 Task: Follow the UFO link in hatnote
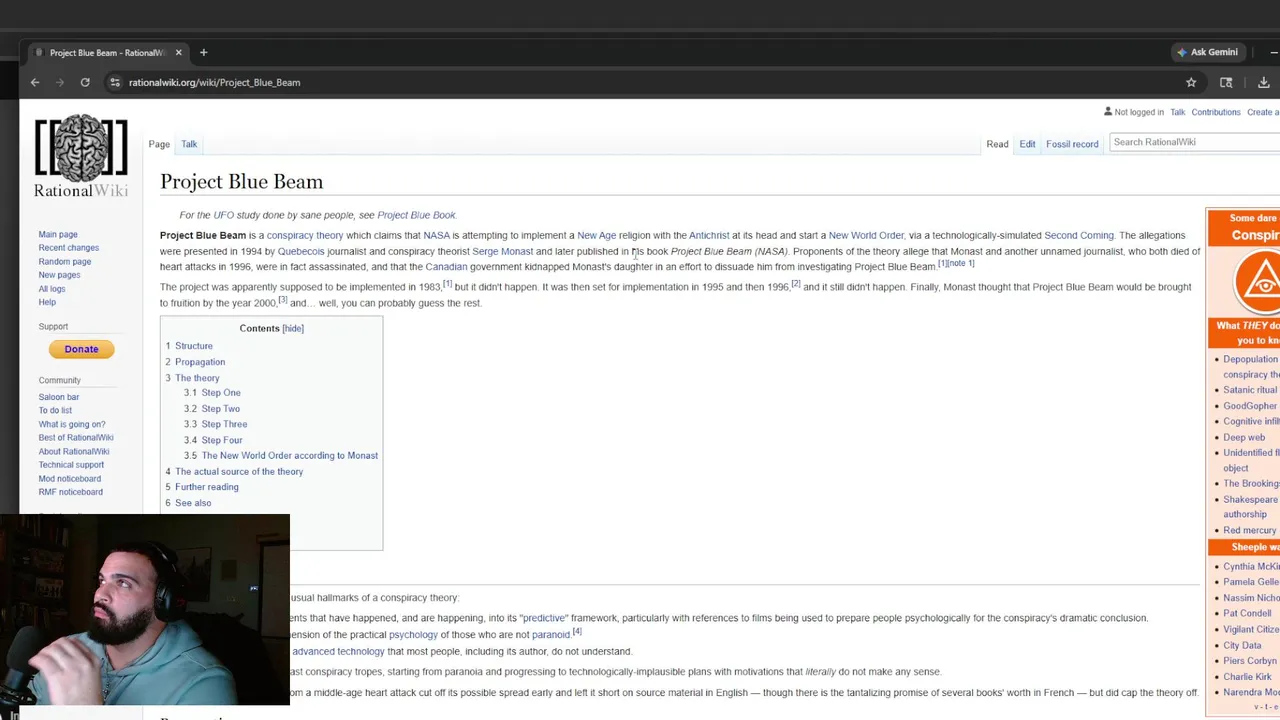coord(223,215)
